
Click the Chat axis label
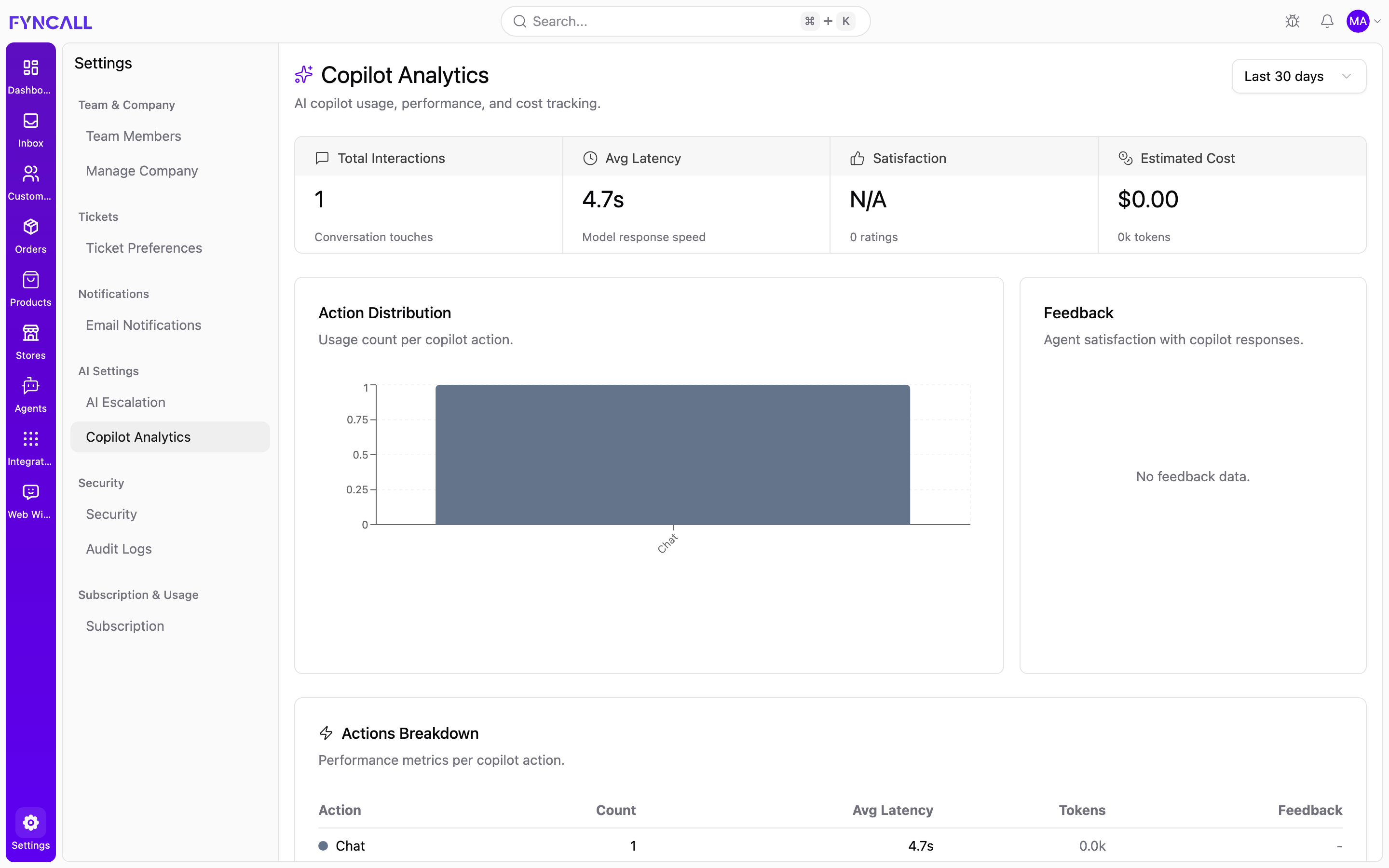click(x=667, y=543)
